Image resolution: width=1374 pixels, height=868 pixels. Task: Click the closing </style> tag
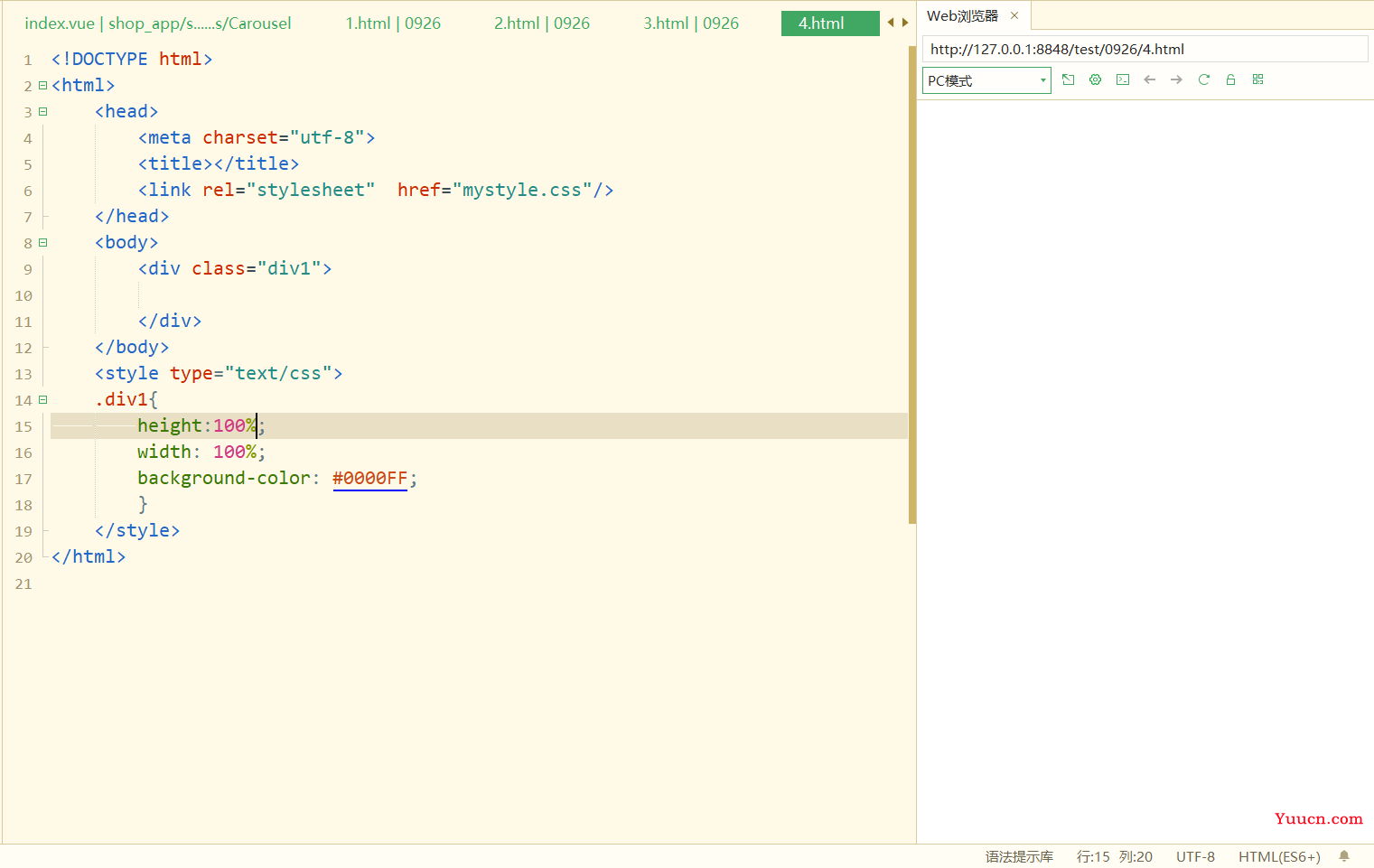pyautogui.click(x=137, y=530)
